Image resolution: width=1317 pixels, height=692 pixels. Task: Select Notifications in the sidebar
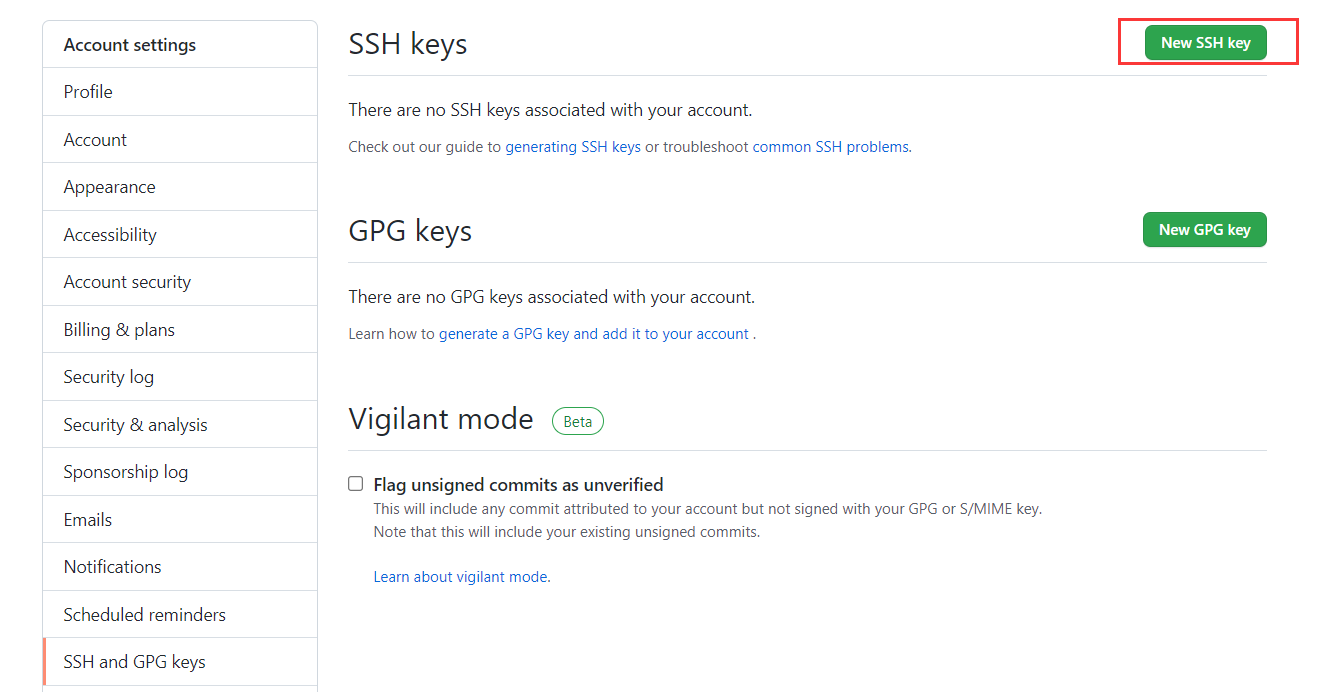pos(112,567)
